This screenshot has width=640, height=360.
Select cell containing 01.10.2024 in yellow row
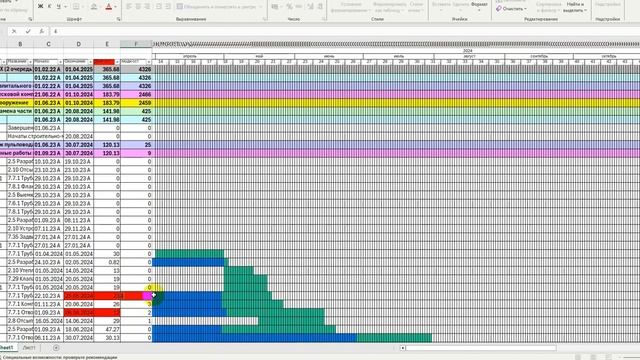coord(78,103)
